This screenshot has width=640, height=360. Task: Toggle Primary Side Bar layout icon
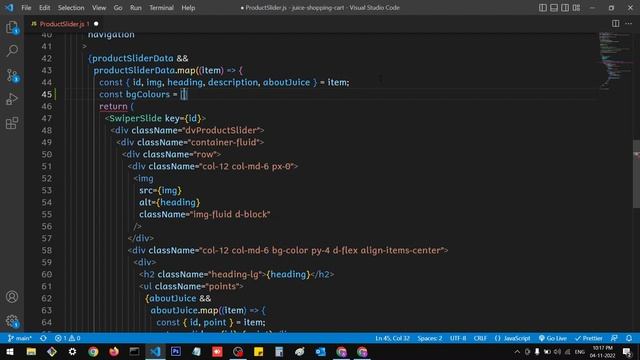(x=542, y=8)
